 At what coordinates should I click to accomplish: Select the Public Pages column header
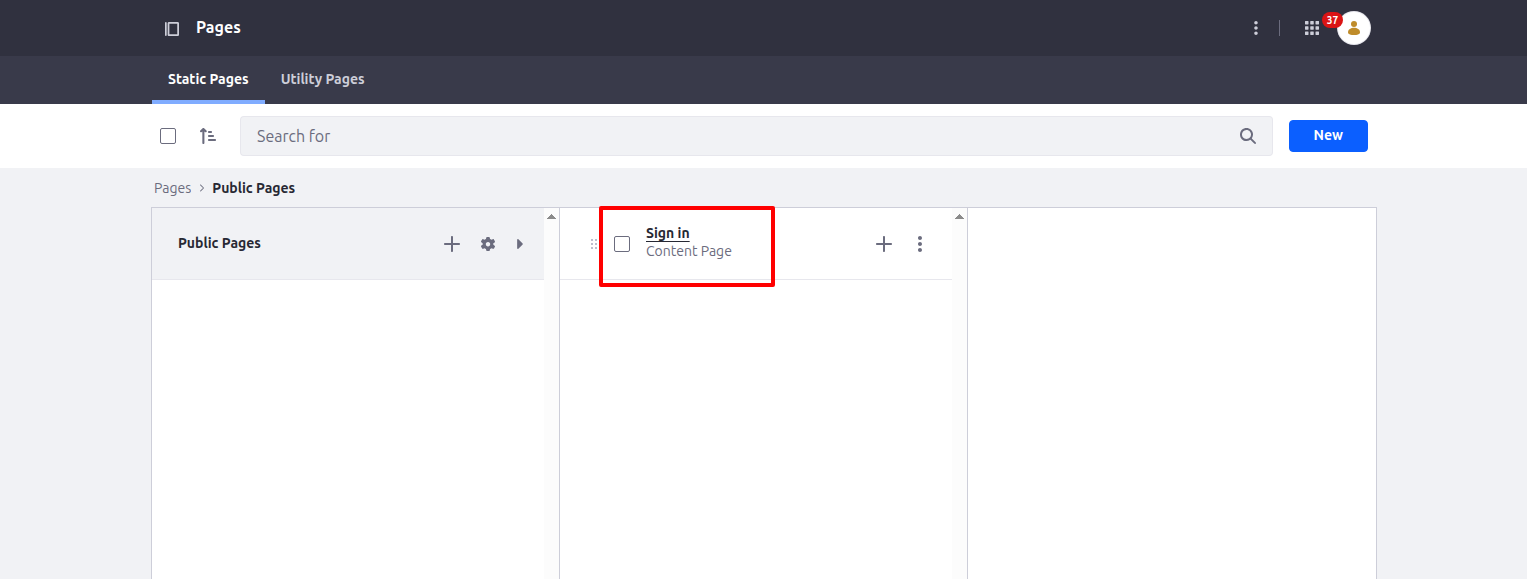tap(348, 244)
